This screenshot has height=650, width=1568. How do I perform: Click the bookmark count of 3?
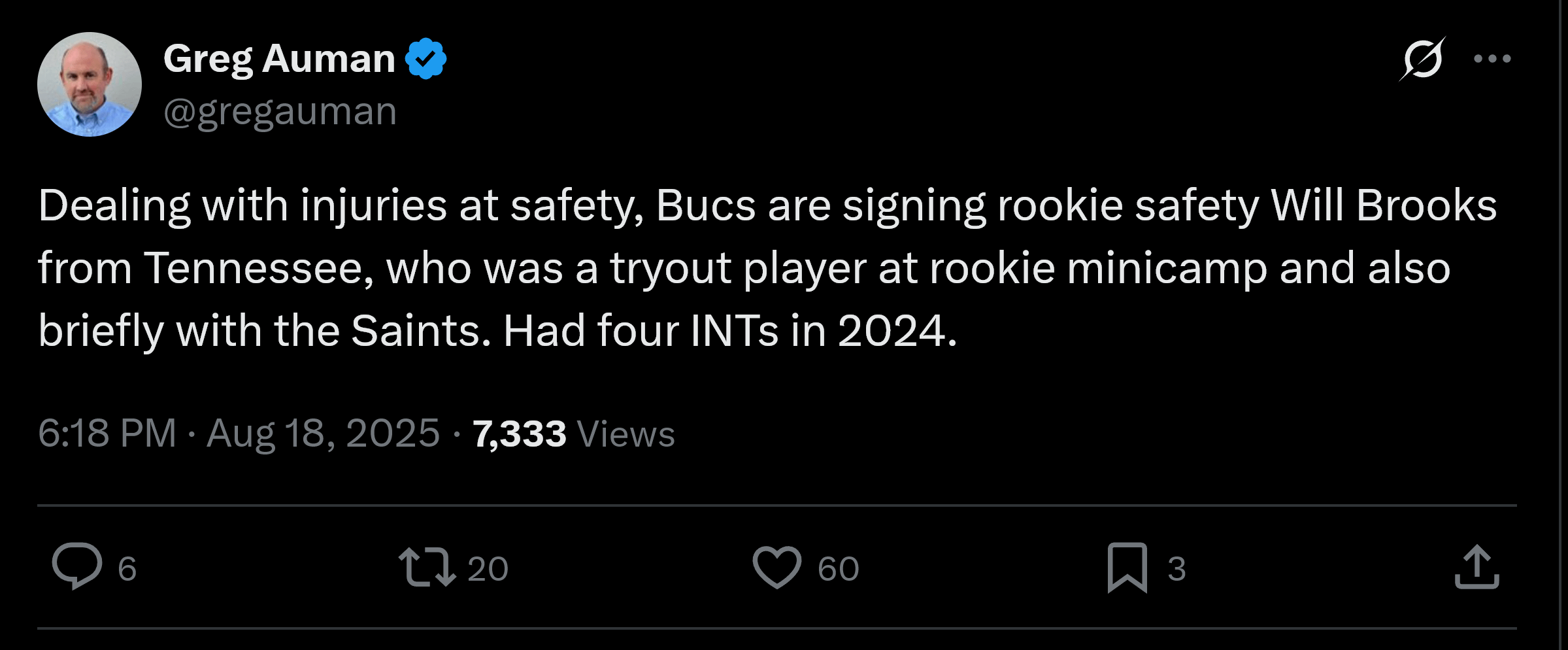point(1176,568)
